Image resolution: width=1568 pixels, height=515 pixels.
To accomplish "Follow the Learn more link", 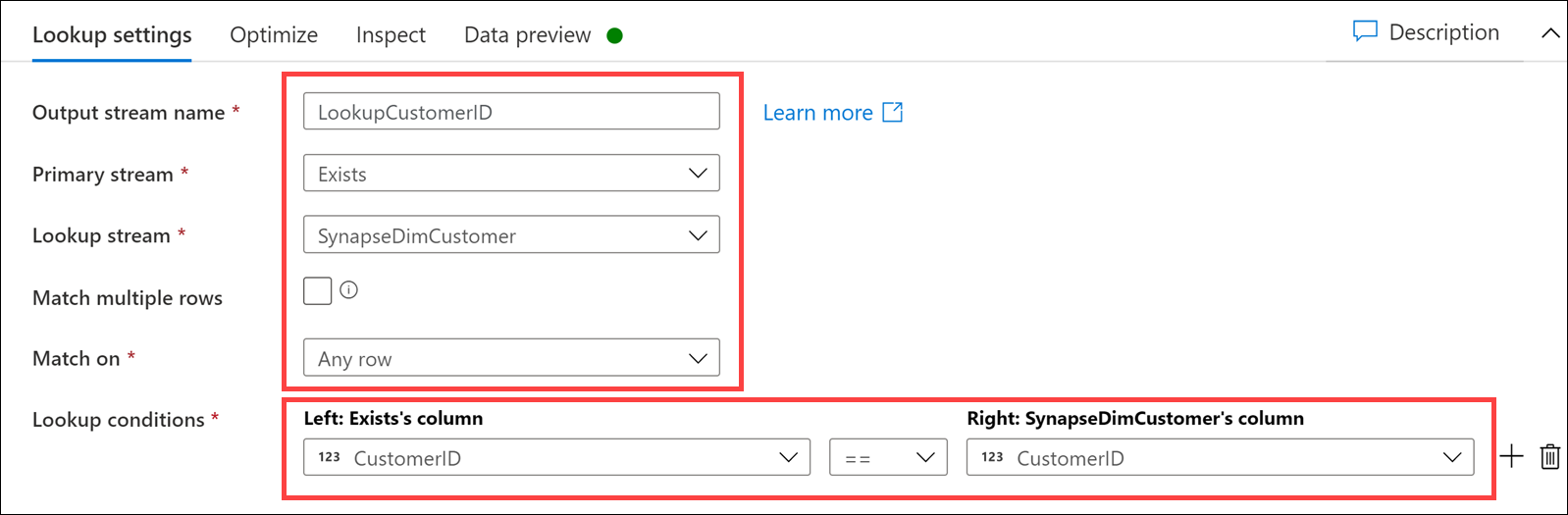I will tap(818, 113).
